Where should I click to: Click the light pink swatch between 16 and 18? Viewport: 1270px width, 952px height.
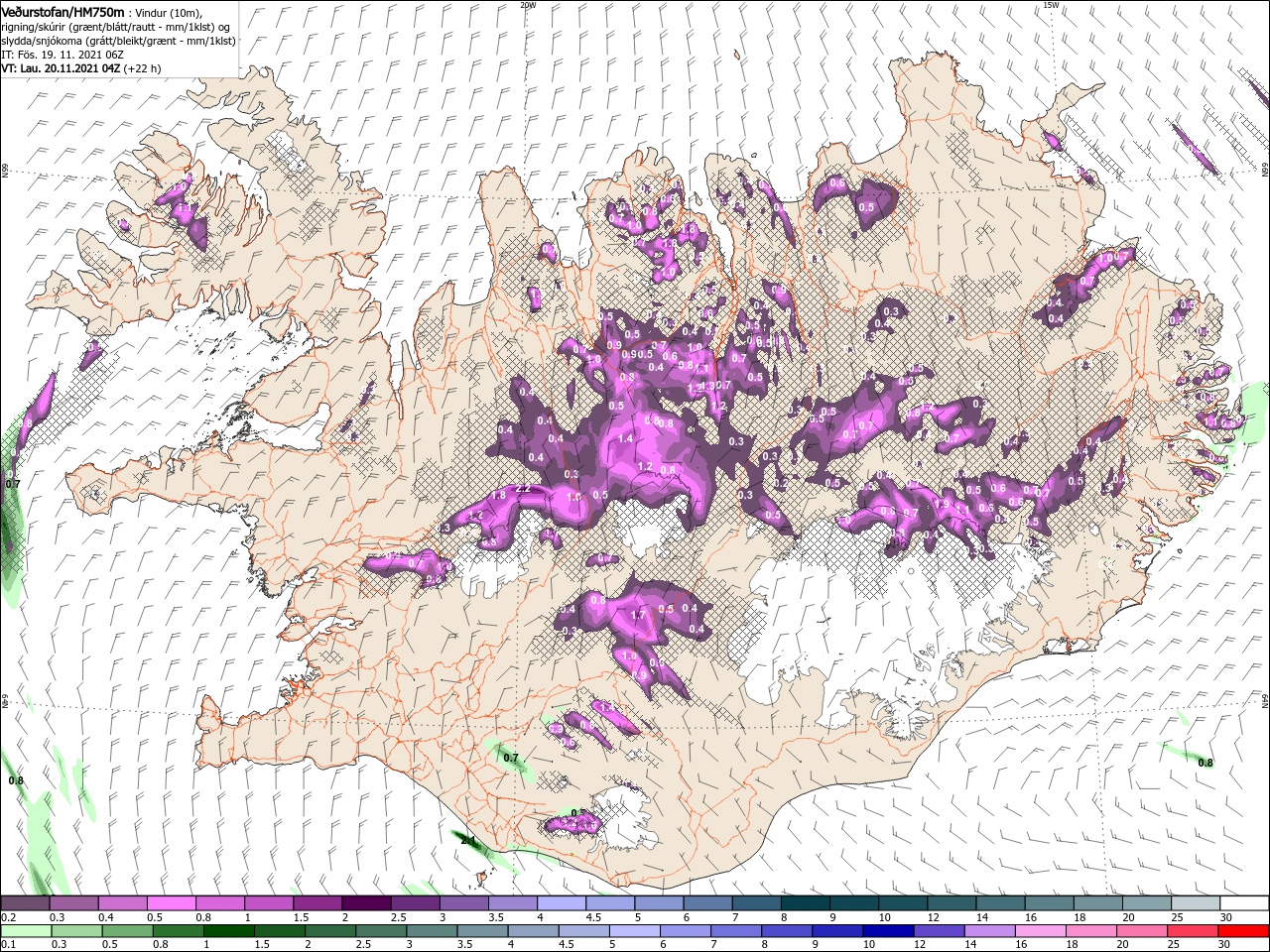[1039, 930]
